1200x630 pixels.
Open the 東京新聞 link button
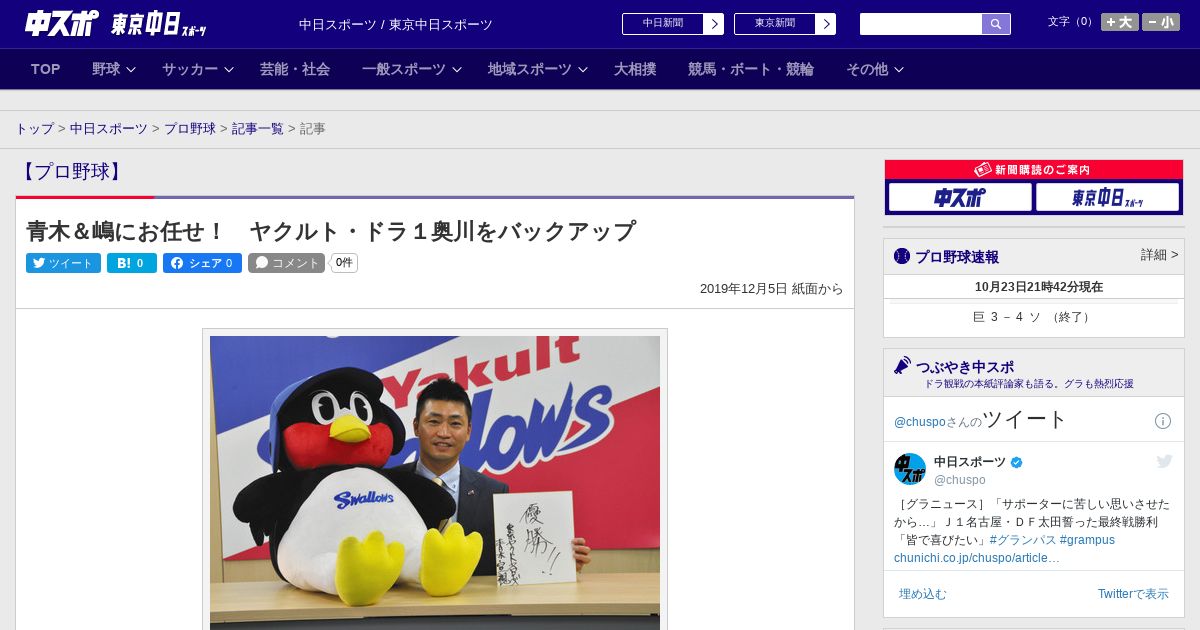[775, 24]
